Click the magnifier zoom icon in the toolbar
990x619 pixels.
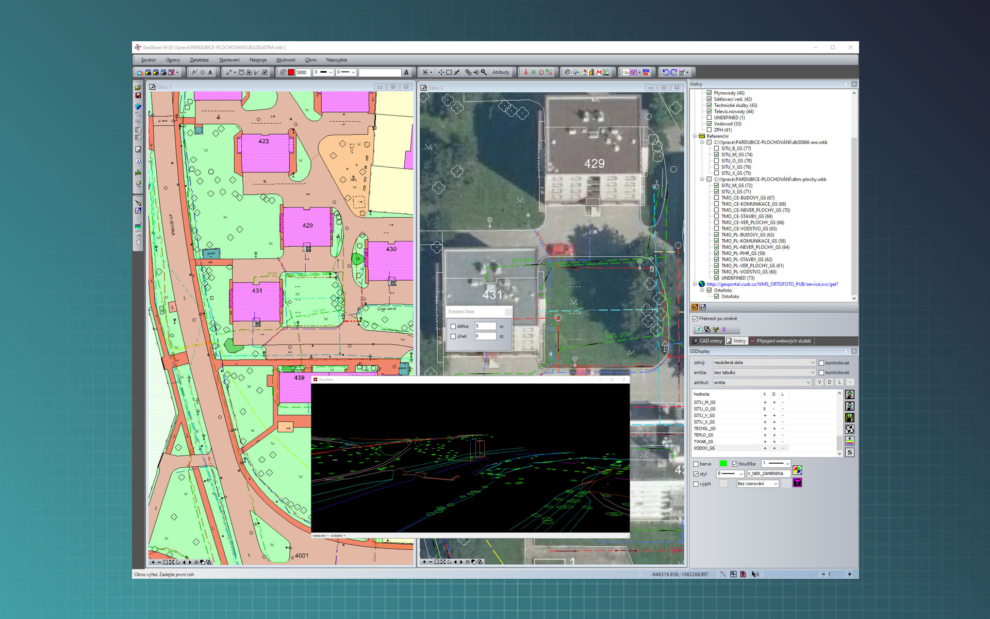[484, 73]
